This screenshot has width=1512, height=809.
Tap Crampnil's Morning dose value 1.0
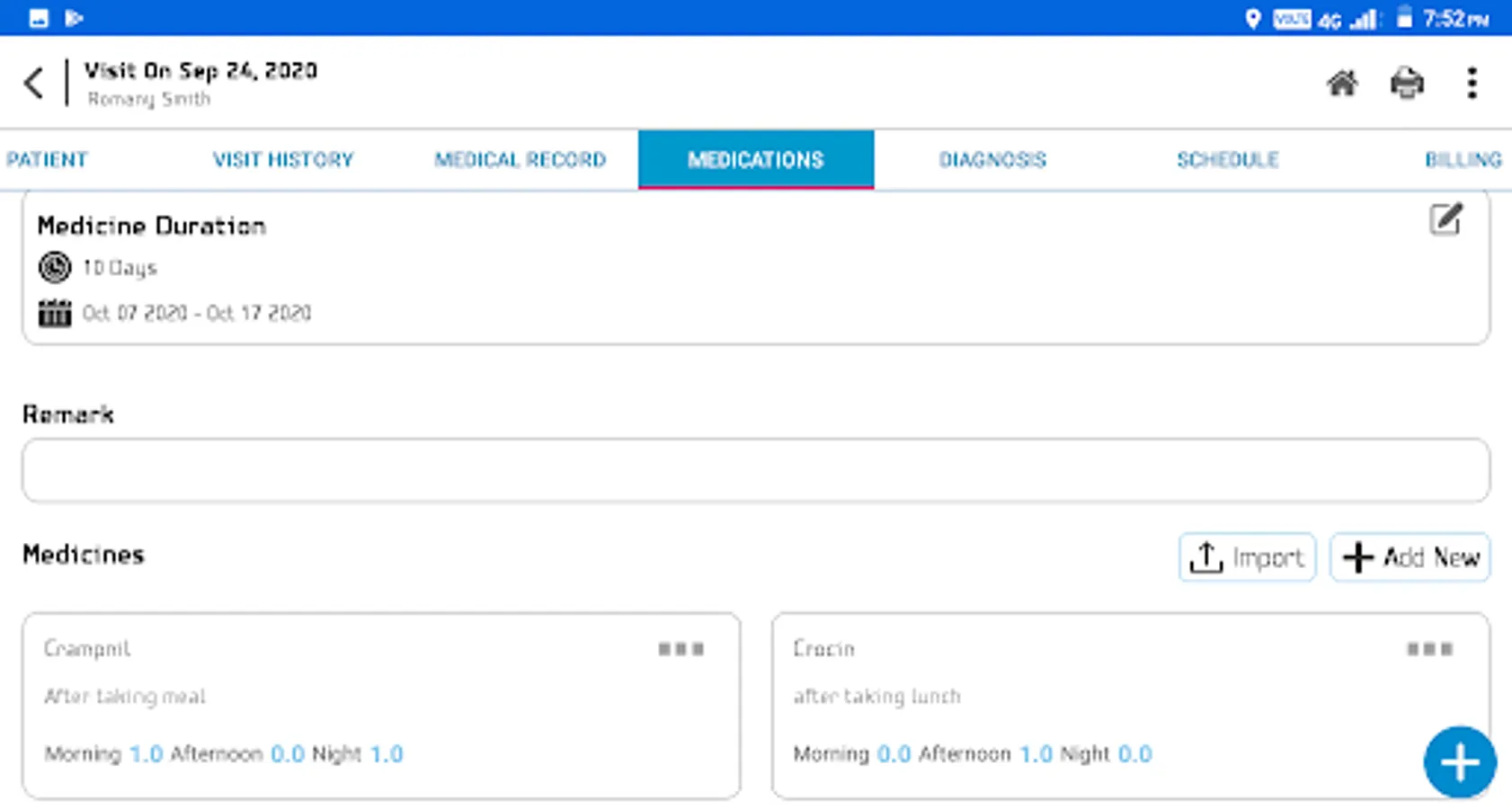click(146, 754)
